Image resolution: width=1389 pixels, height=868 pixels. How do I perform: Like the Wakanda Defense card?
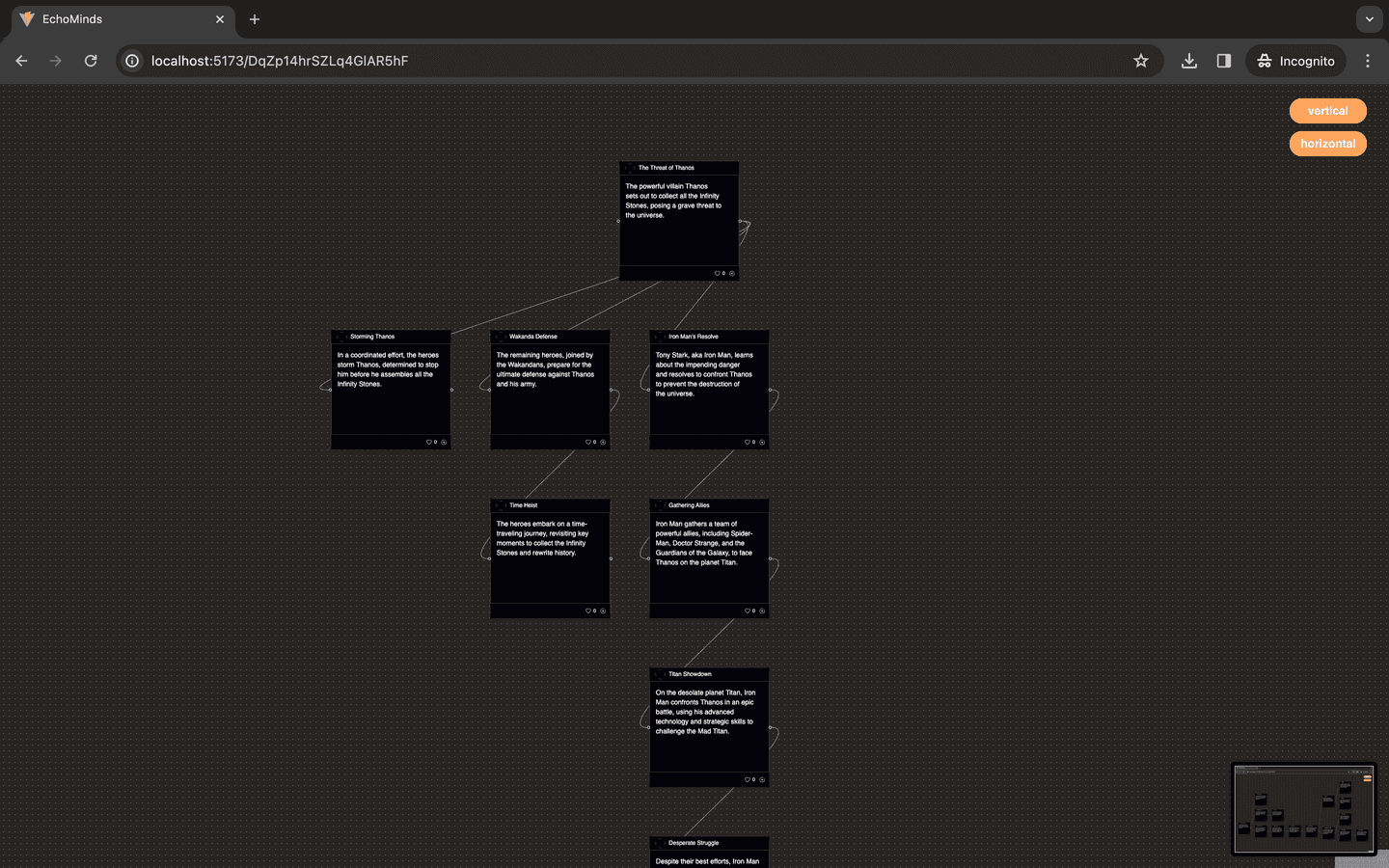(x=588, y=443)
